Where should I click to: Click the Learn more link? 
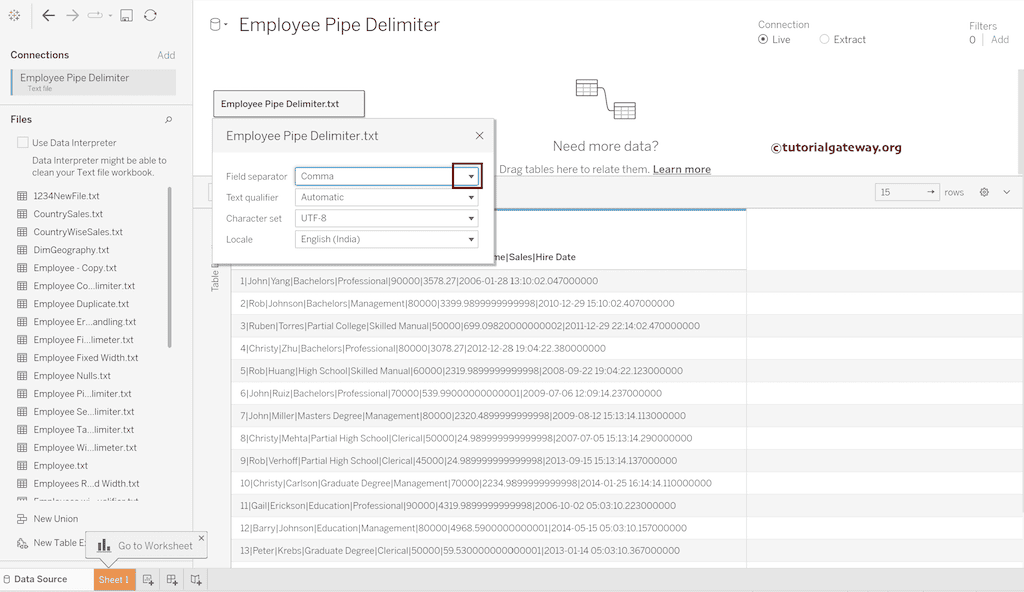[x=681, y=169]
